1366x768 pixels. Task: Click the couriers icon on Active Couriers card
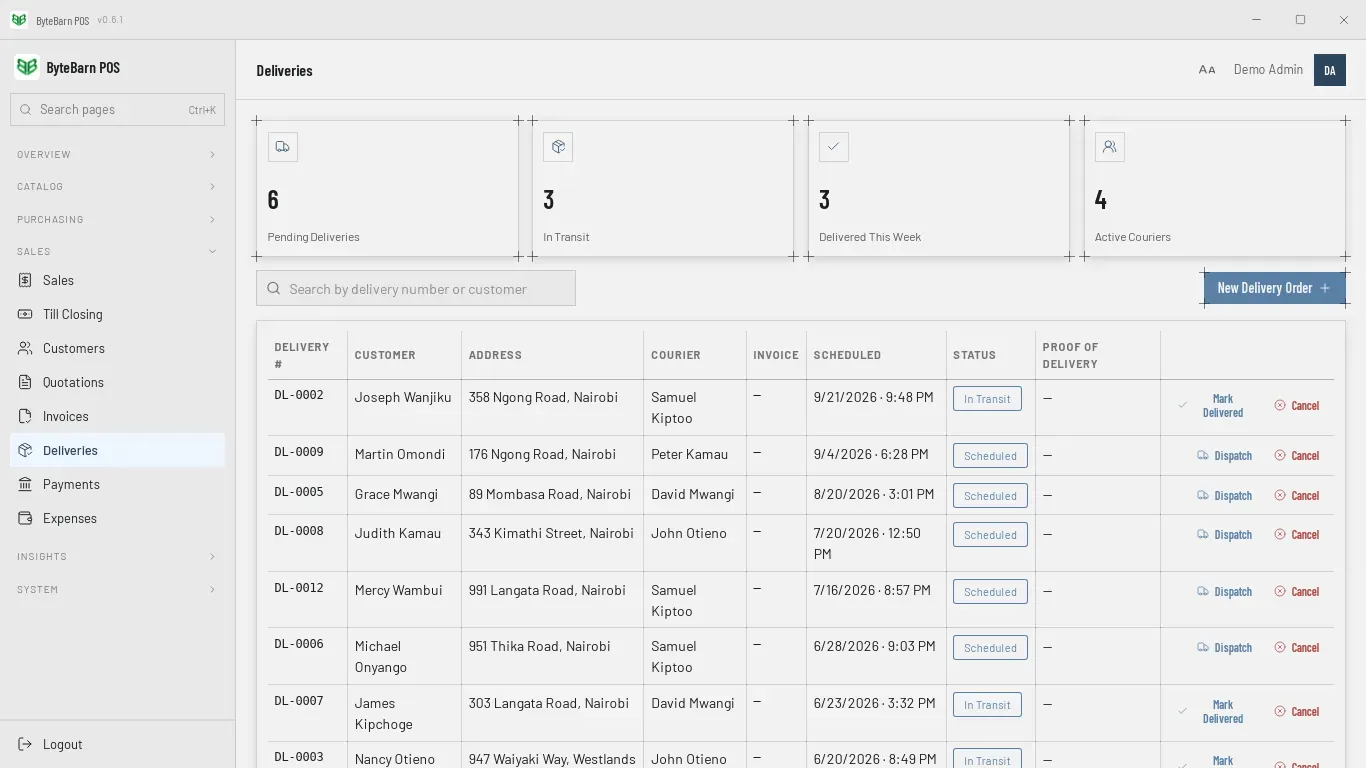point(1110,147)
